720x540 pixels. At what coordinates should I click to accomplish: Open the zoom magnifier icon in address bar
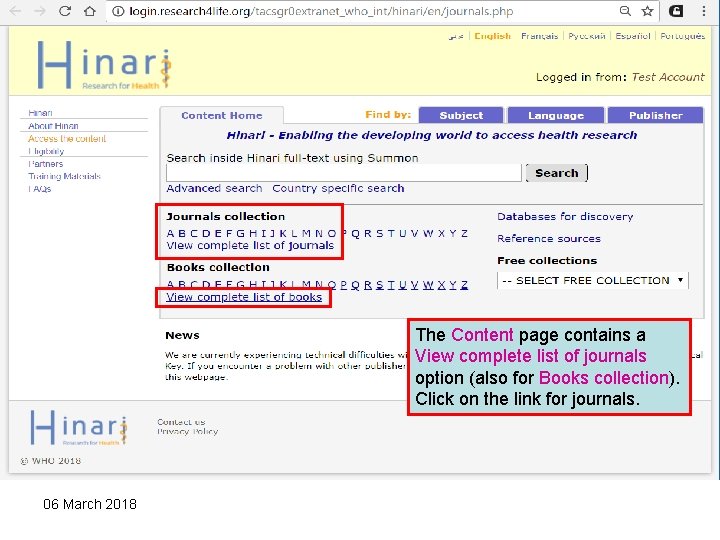click(x=625, y=11)
